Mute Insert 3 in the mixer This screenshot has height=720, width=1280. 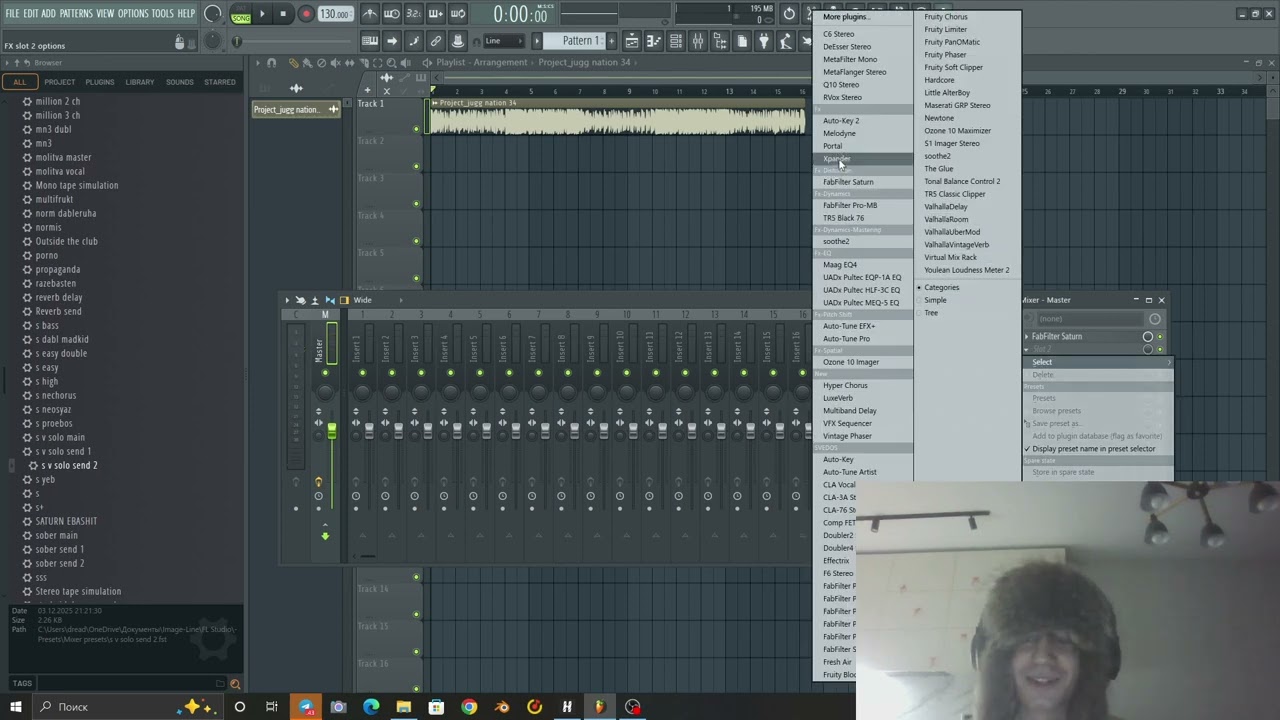[x=420, y=373]
